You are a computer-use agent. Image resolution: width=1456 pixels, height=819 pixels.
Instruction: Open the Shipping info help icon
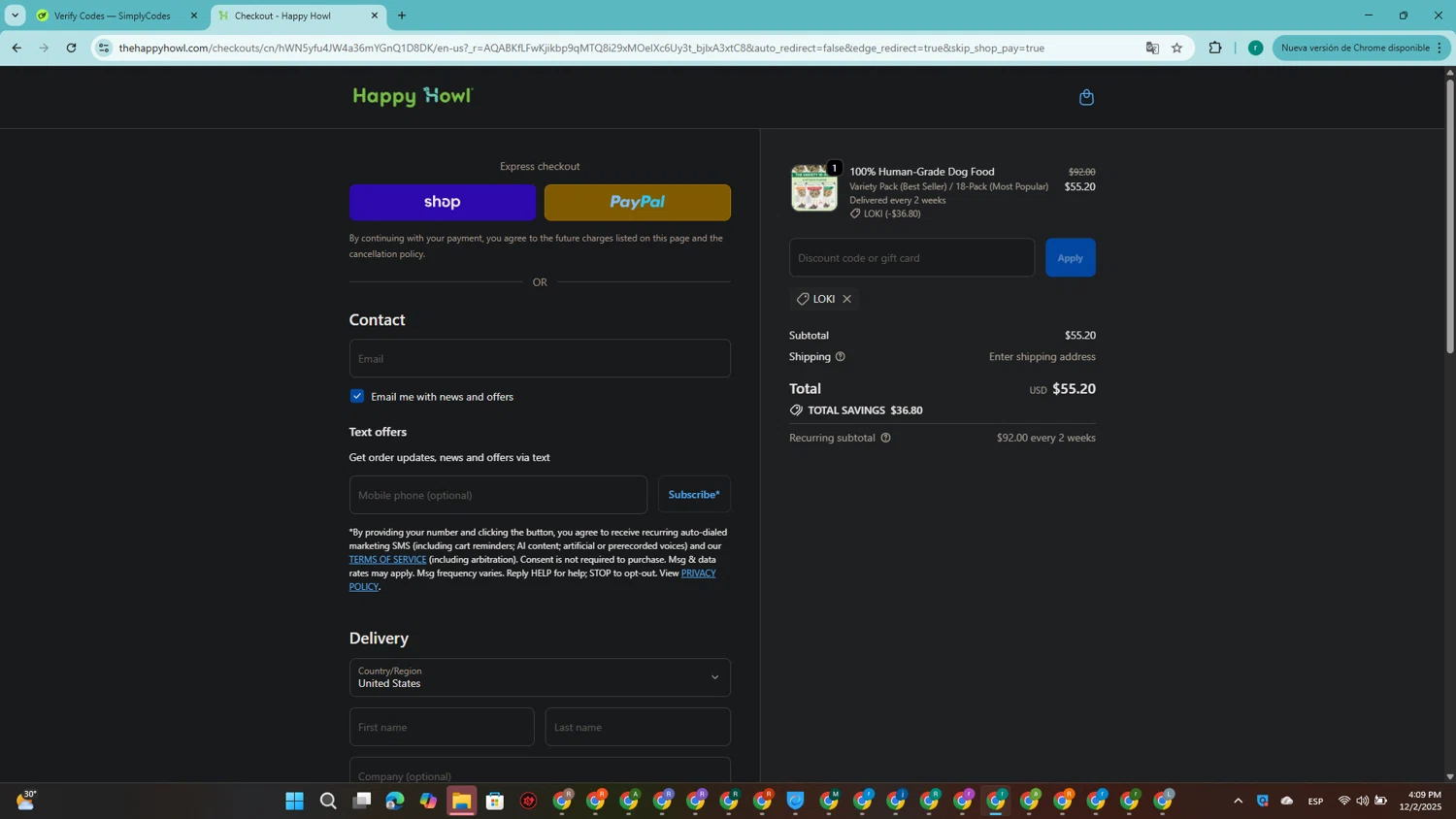[841, 357]
